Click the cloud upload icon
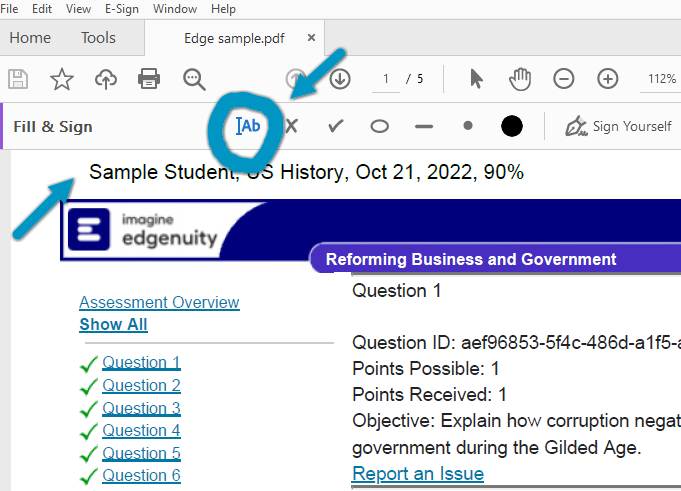This screenshot has width=681, height=491. tap(106, 79)
